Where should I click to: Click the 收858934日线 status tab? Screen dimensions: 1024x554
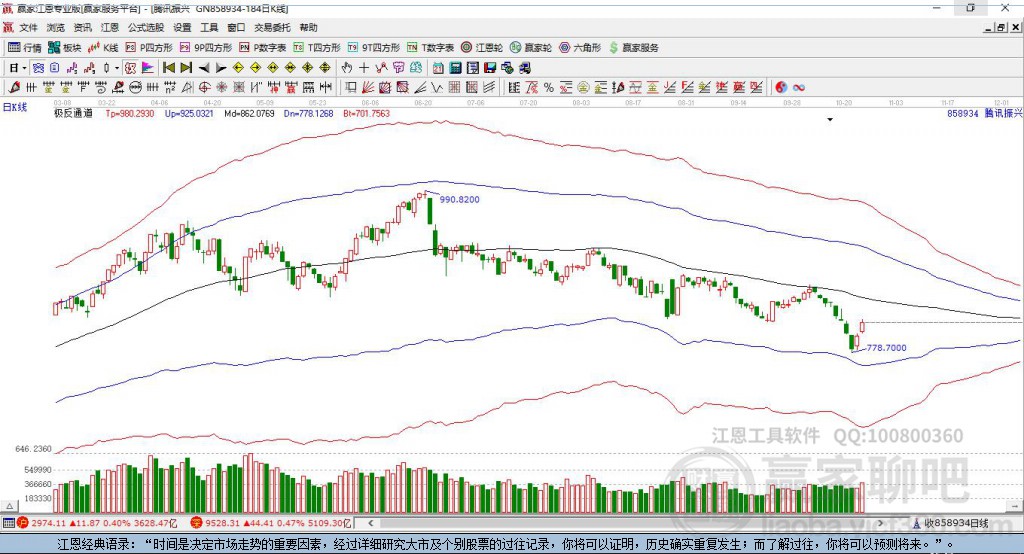955,523
